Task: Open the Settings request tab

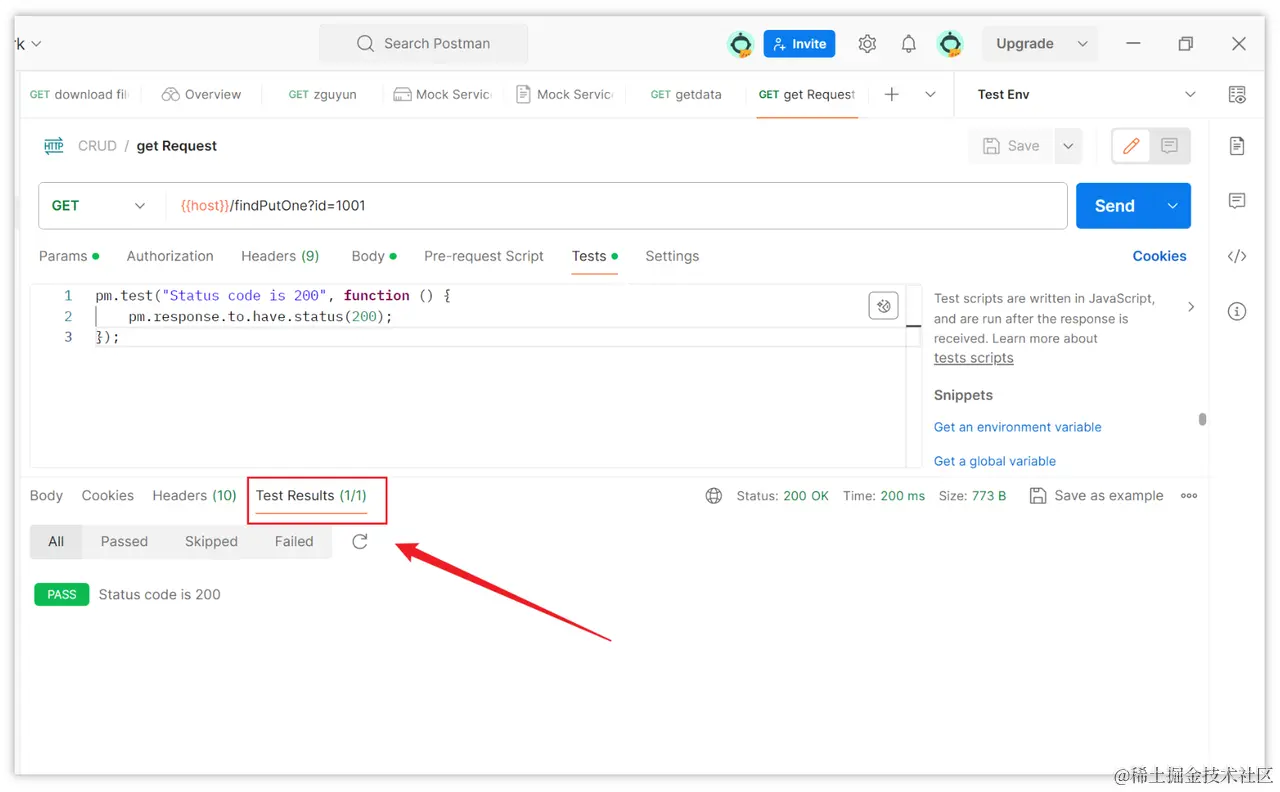Action: [x=672, y=256]
